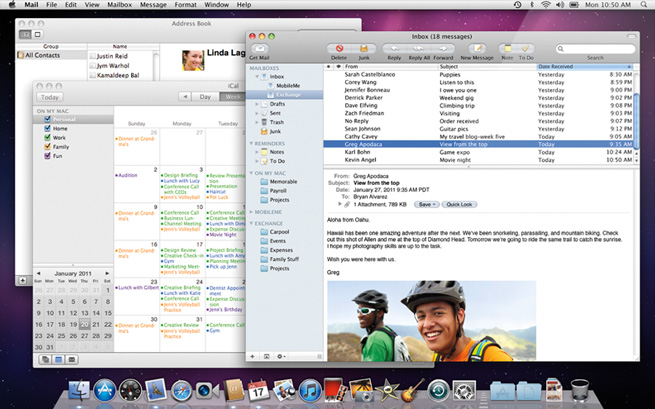Switch Address Book to card-only view button
655x409 pixels.
tap(38, 34)
